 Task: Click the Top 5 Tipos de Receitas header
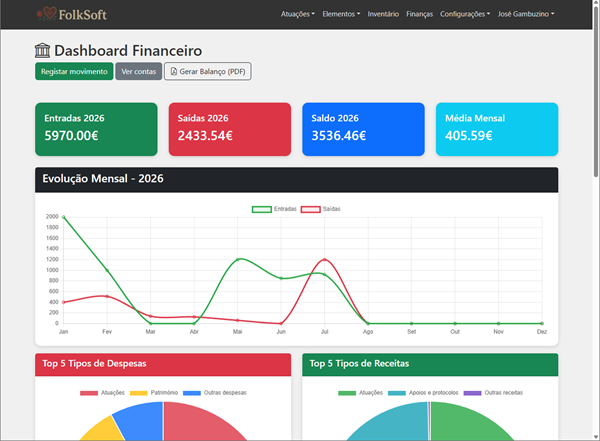click(x=430, y=364)
